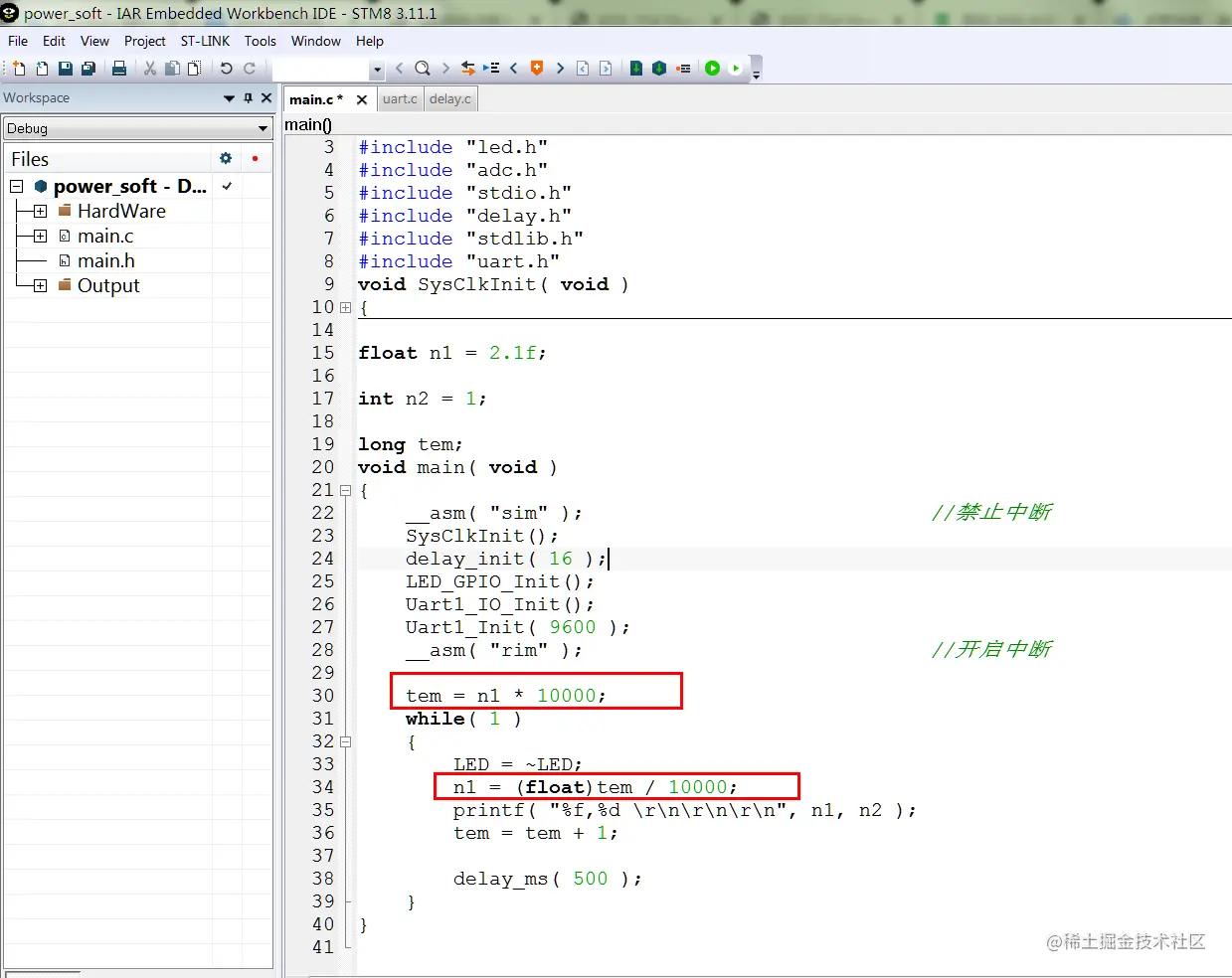
Task: Click the main() function navigation bar
Action: click(757, 124)
